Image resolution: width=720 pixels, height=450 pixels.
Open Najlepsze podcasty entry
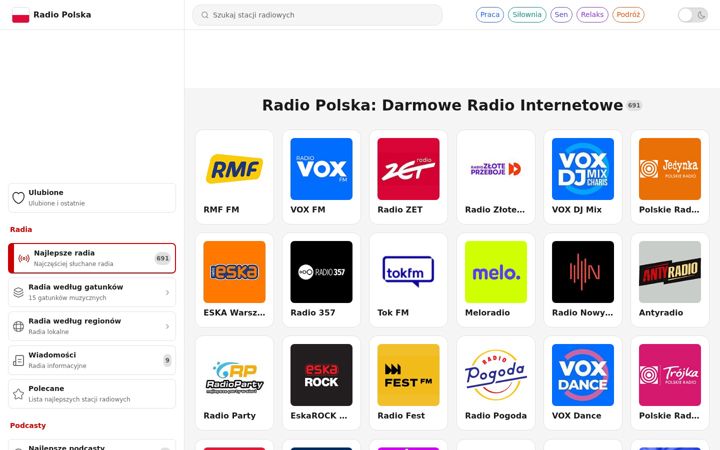[92, 446]
